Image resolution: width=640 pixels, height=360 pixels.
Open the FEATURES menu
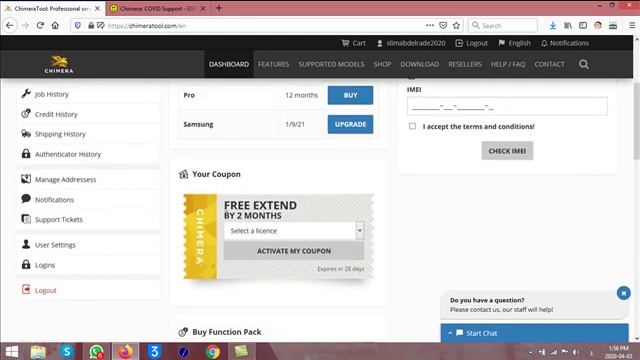273,64
